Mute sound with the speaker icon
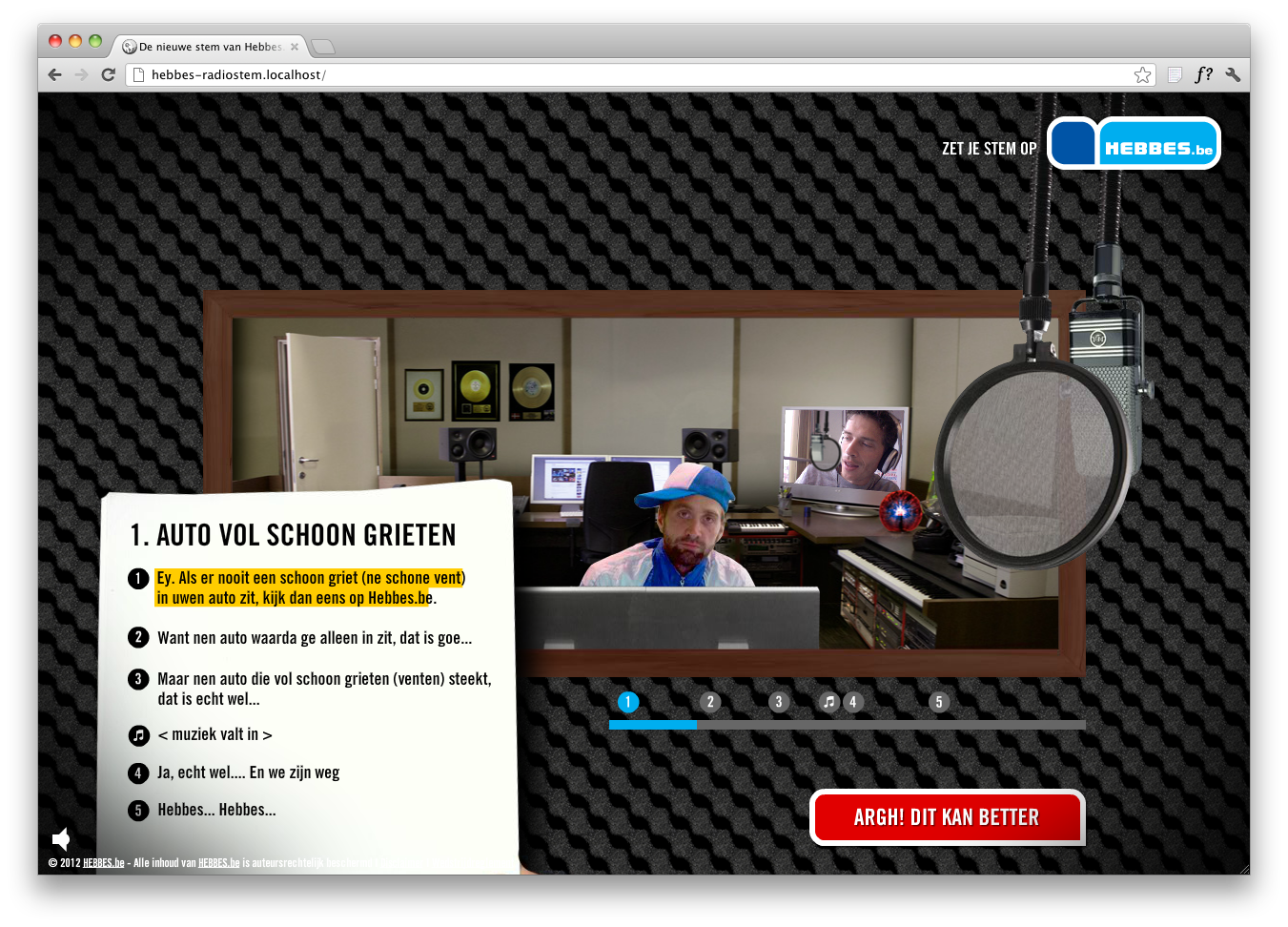Image resolution: width=1288 pixels, height=927 pixels. (x=61, y=838)
